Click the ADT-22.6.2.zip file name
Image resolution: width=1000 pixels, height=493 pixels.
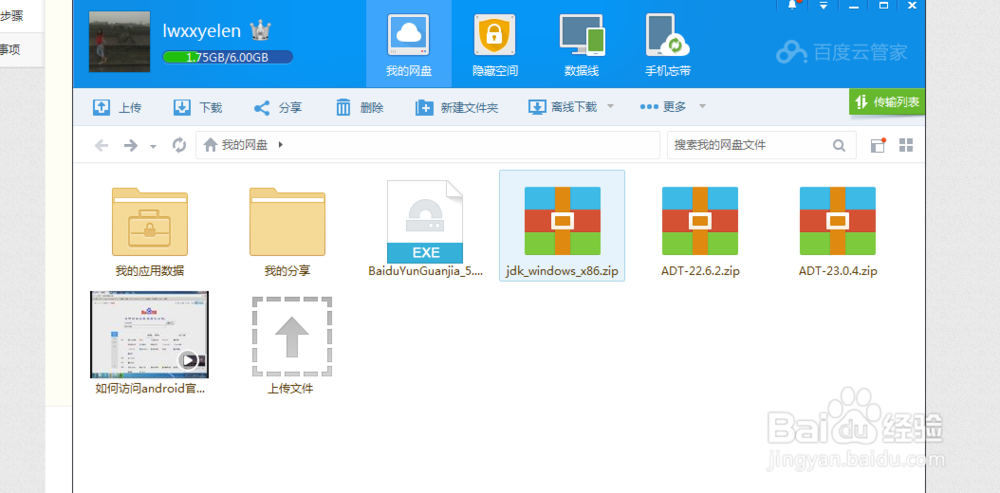(x=700, y=271)
